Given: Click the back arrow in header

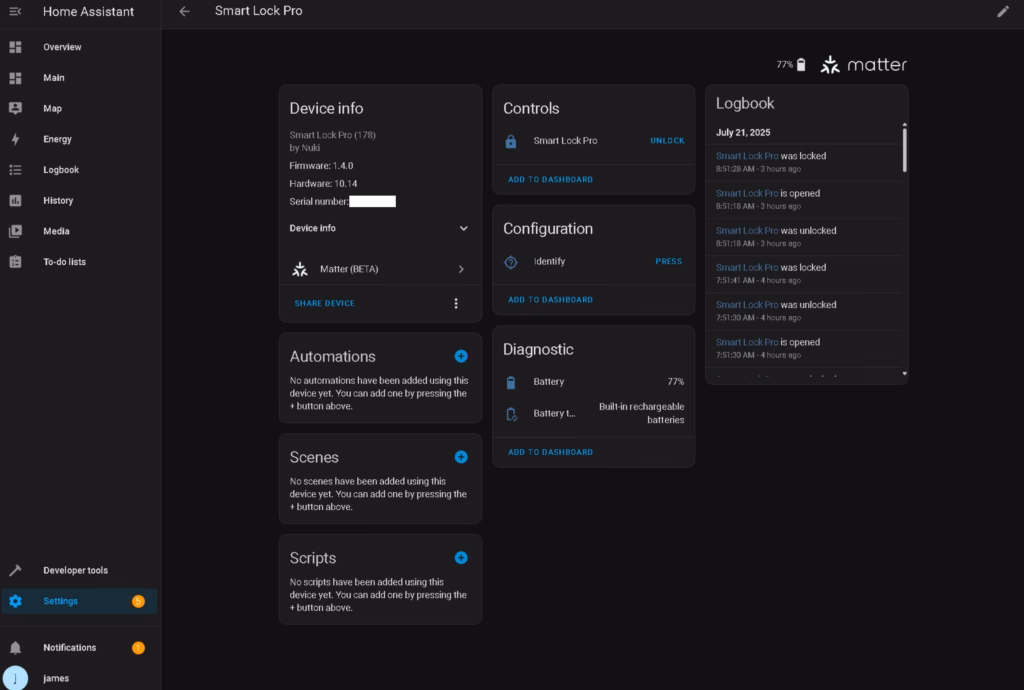Looking at the screenshot, I should 184,11.
